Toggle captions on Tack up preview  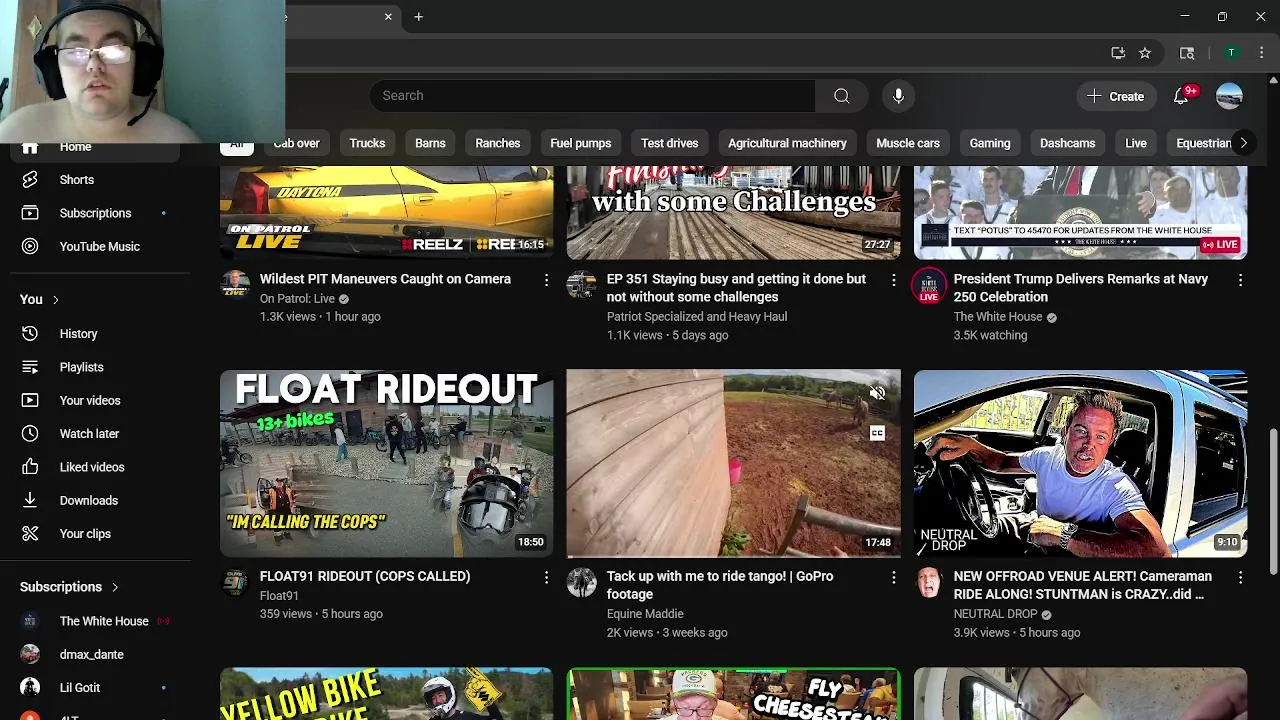click(x=877, y=433)
